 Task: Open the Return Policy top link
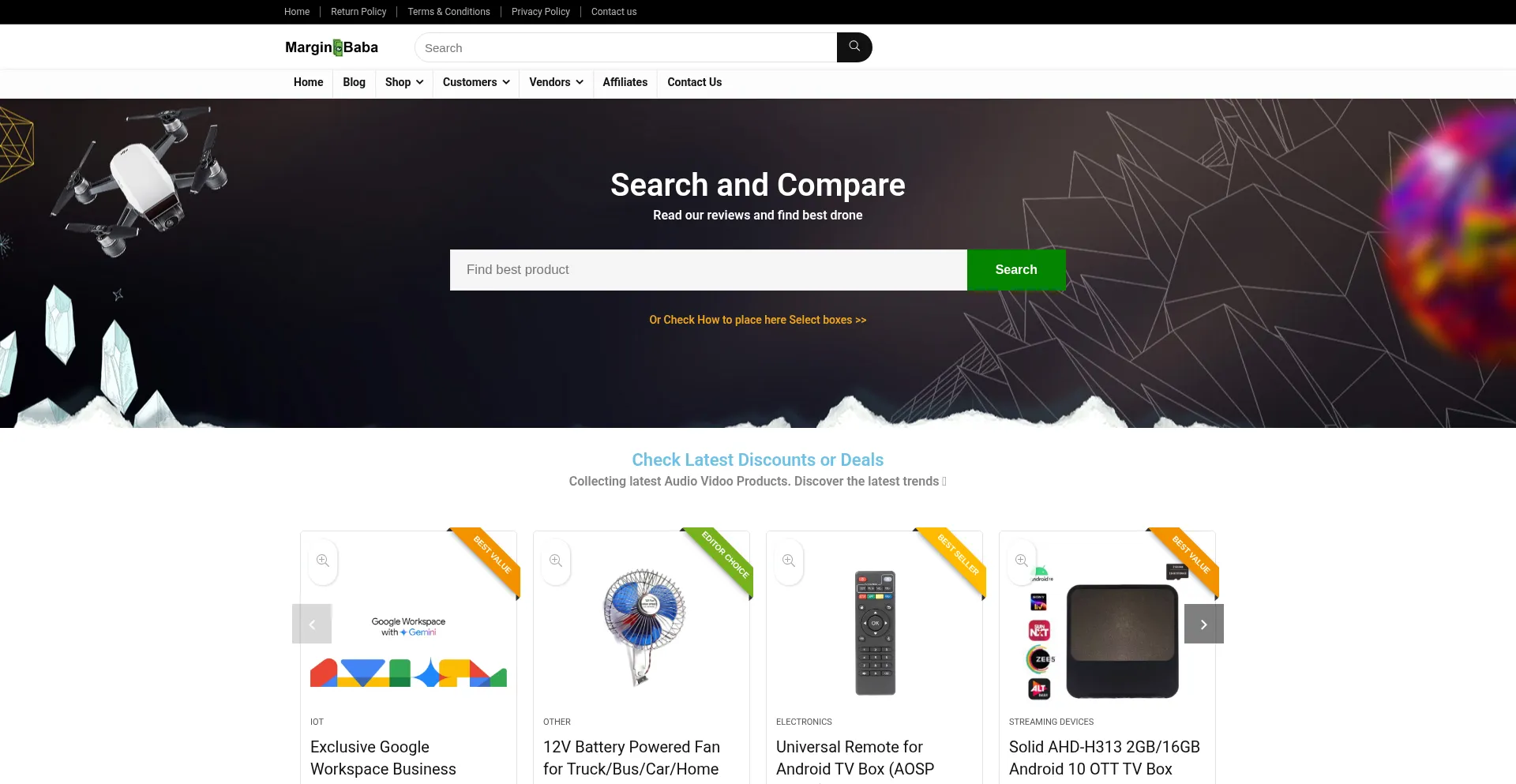[358, 12]
